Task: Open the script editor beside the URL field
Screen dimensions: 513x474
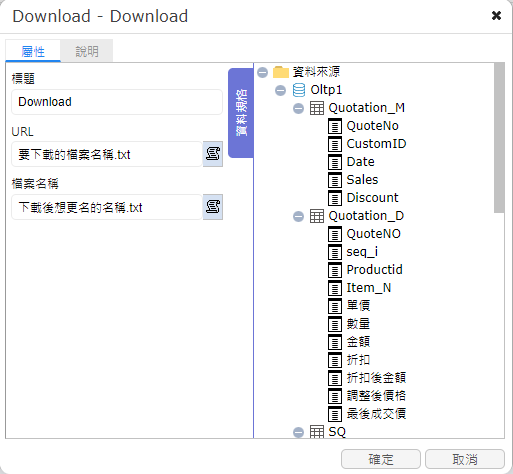Action: pos(213,154)
